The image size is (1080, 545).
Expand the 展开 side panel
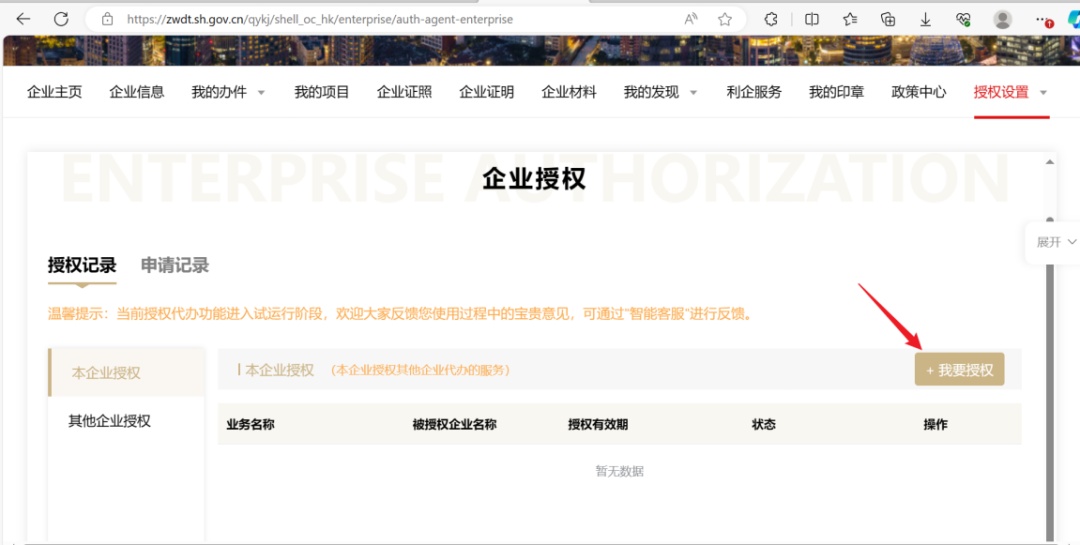tap(1056, 242)
